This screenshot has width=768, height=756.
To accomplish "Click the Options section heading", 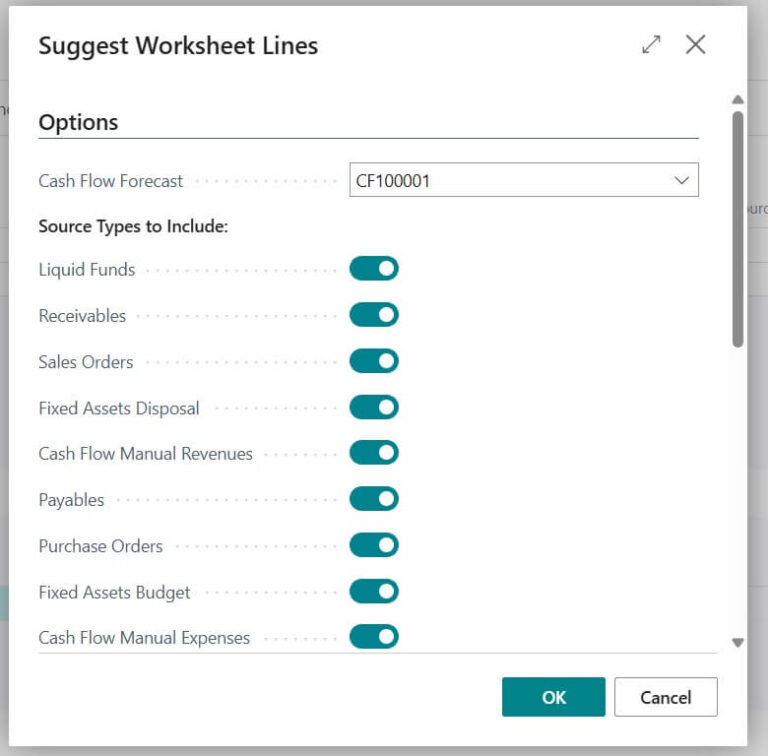I will pyautogui.click(x=78, y=123).
